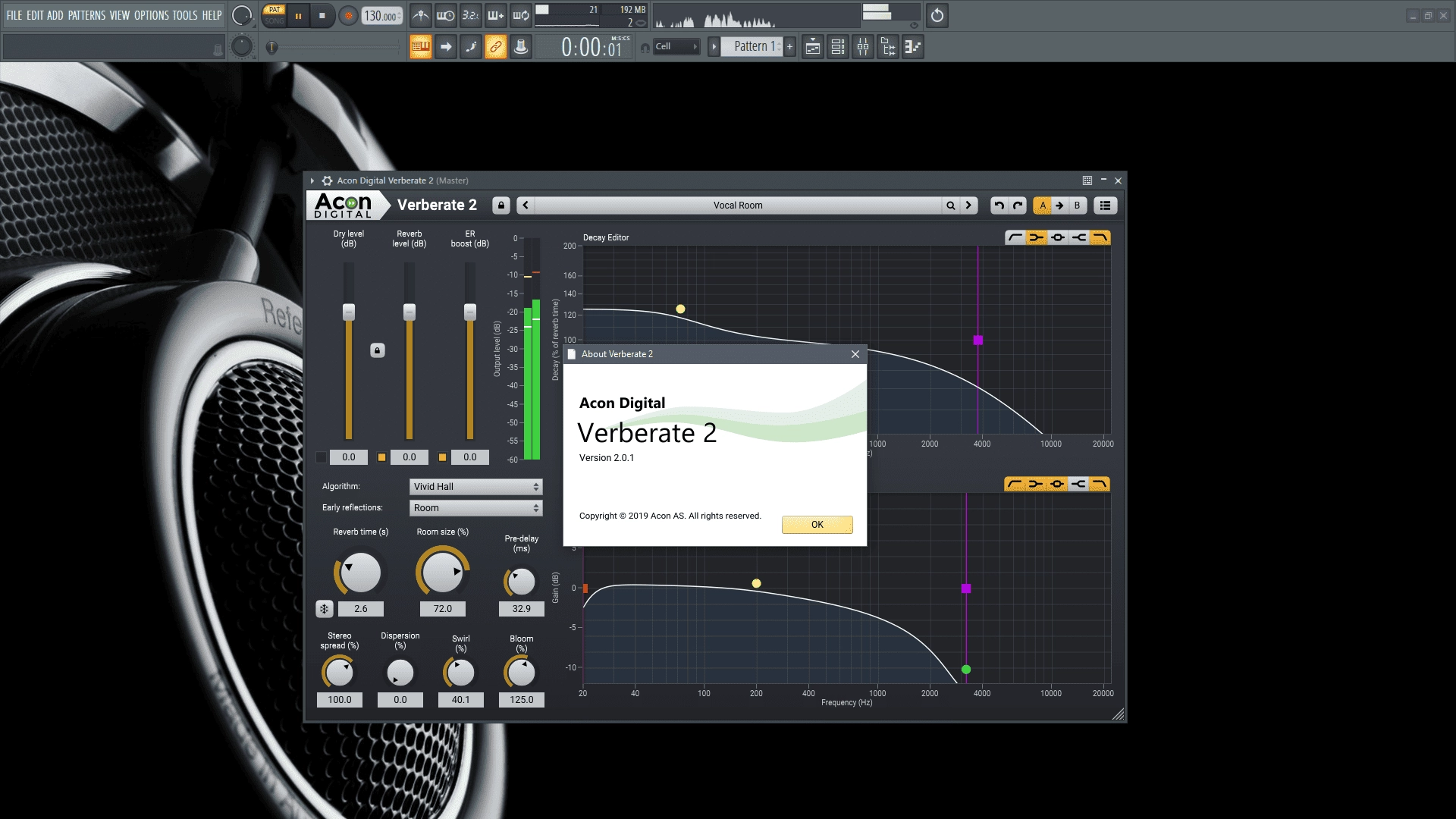
Task: Click the stamp icon beside the link icon
Action: click(x=521, y=47)
